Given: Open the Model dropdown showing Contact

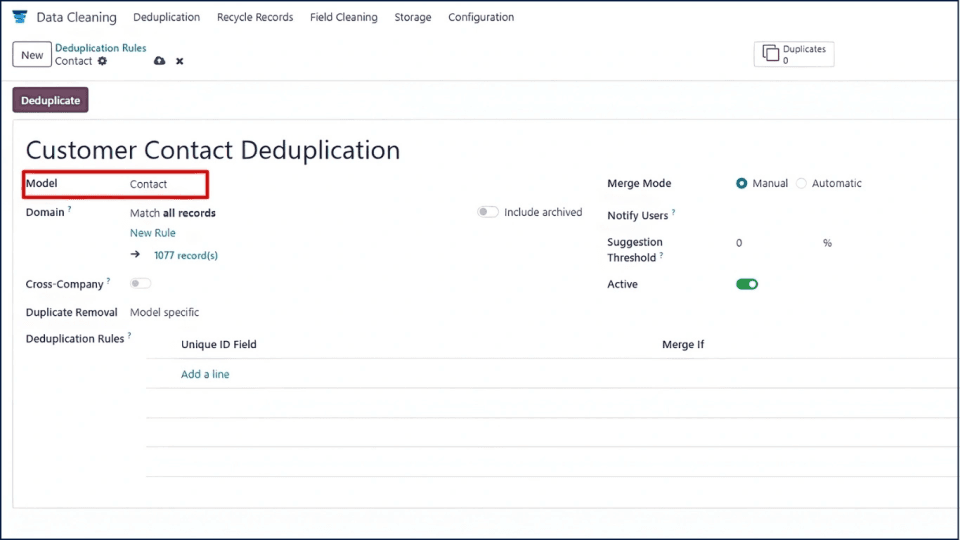Looking at the screenshot, I should (x=165, y=184).
